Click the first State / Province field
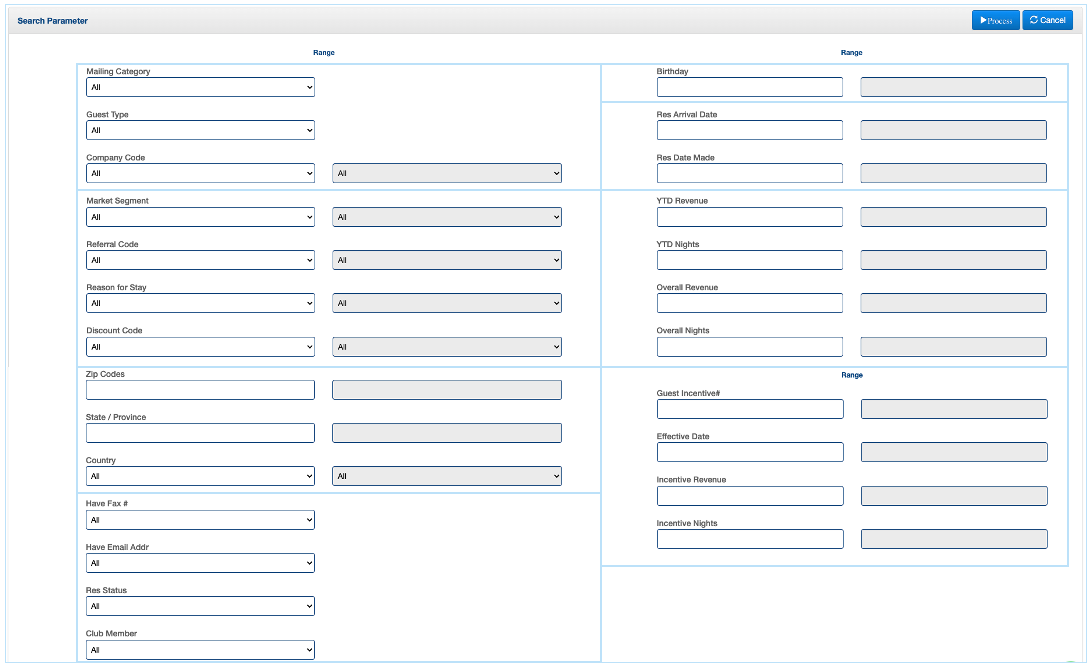The image size is (1090, 668). (x=200, y=433)
